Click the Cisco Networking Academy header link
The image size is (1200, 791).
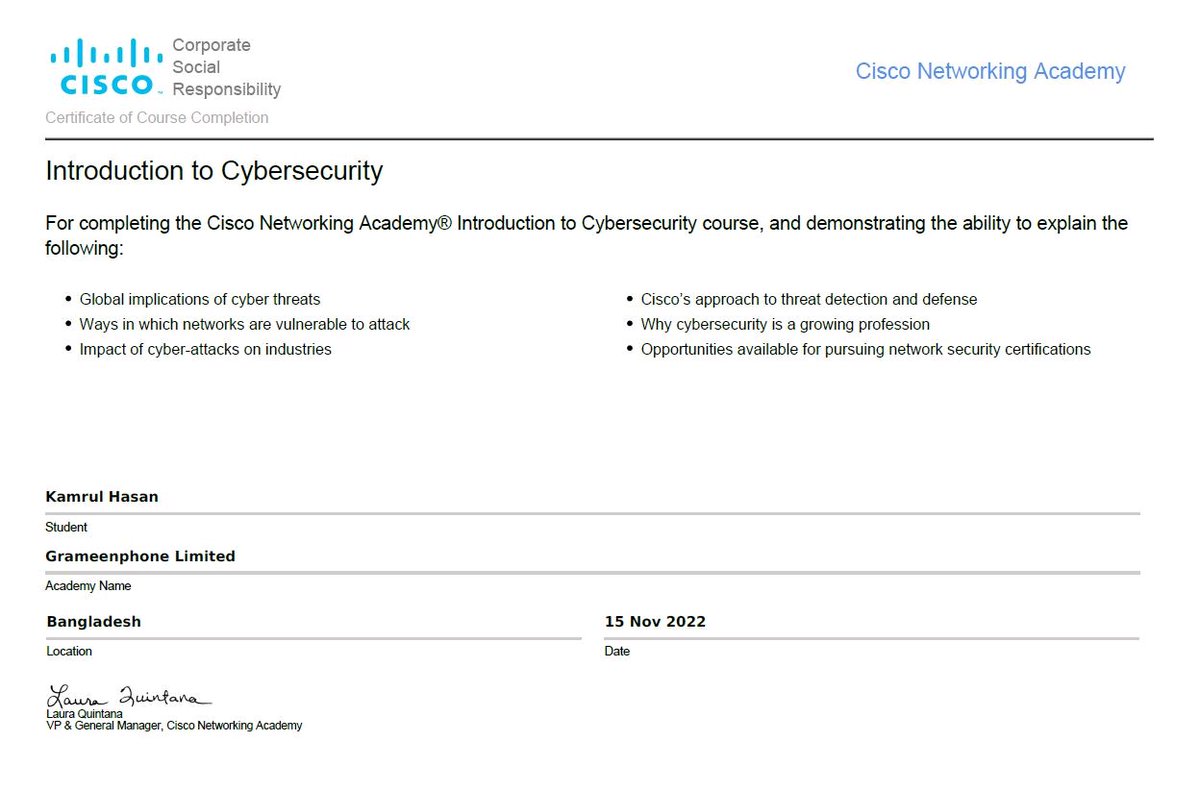(990, 72)
